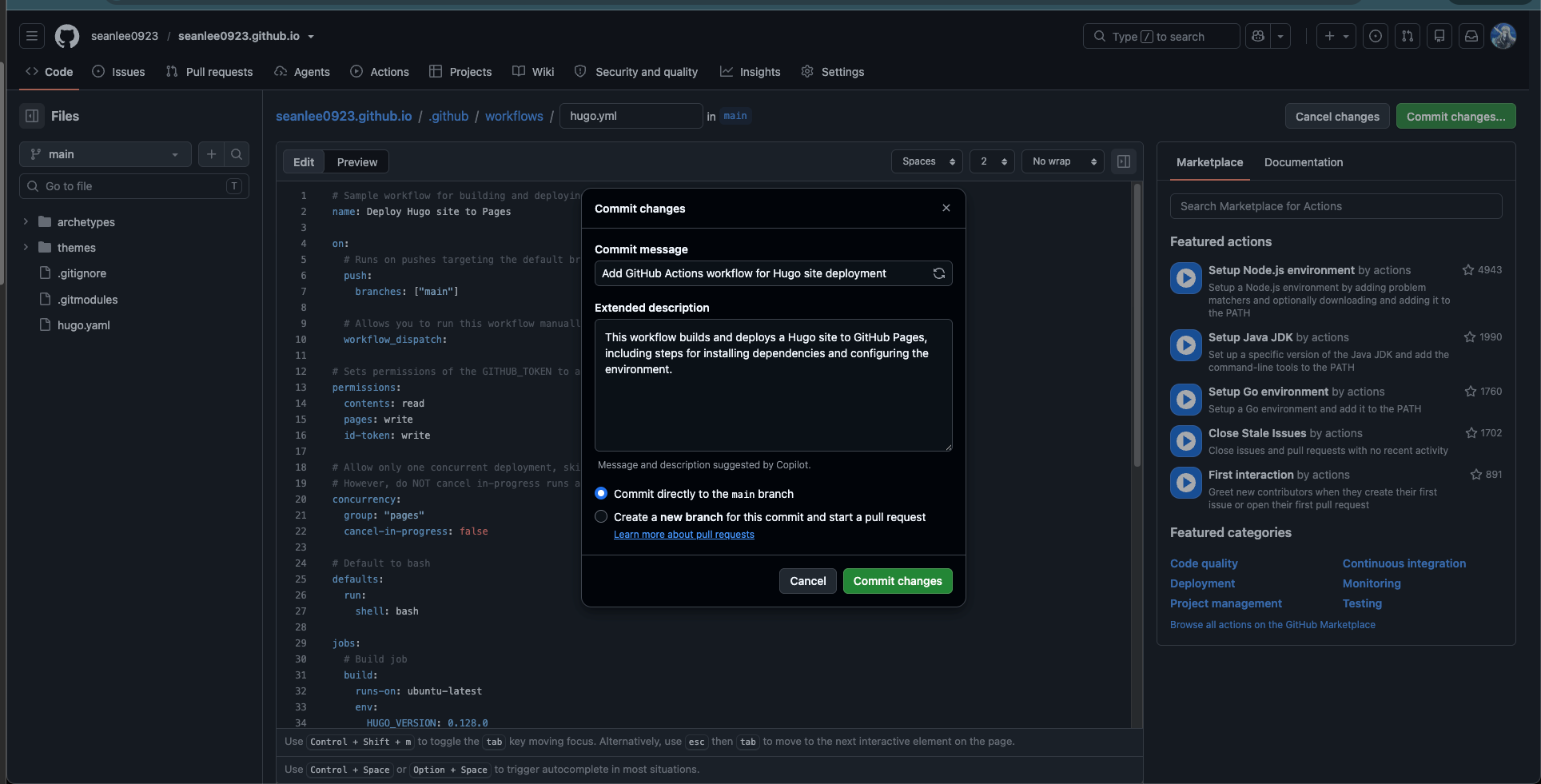Open the Copilot dropdown arrow in header
This screenshot has width=1541, height=784.
(1280, 36)
